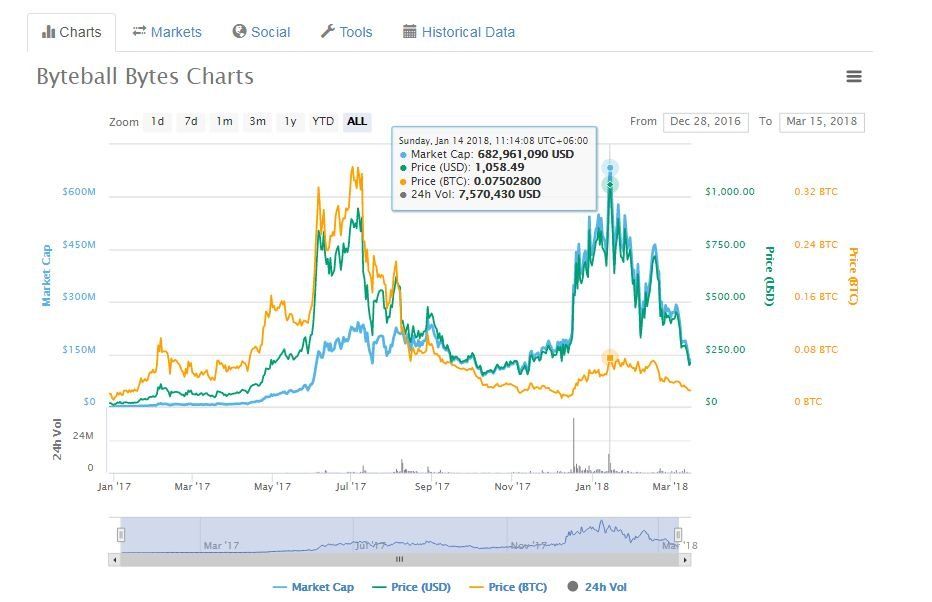Viewport: 932px width, 602px height.
Task: Click the tooltip Market Cap value 682,961,090 USD
Action: tap(525, 155)
